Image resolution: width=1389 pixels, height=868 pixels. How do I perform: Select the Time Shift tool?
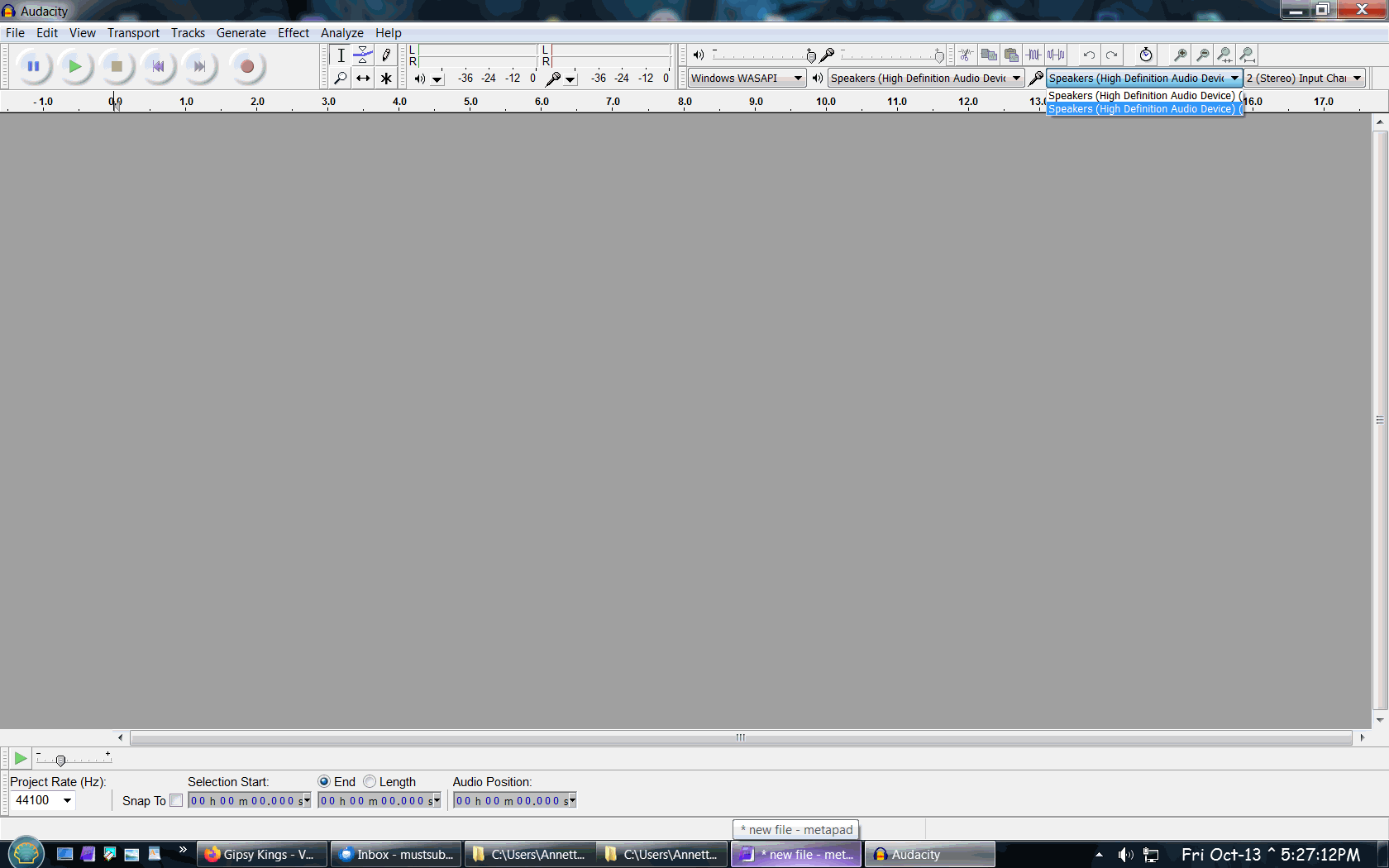(x=363, y=79)
